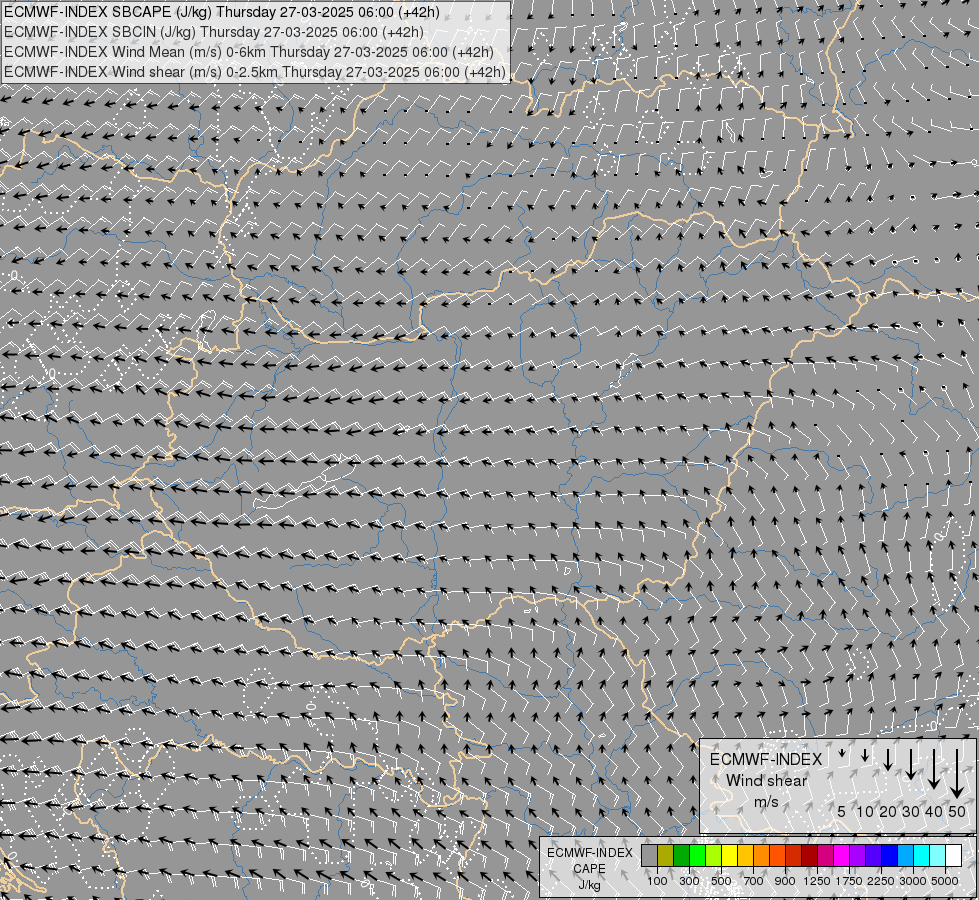Click the 100 label on CAPE scale
The image size is (979, 900).
pos(657,881)
